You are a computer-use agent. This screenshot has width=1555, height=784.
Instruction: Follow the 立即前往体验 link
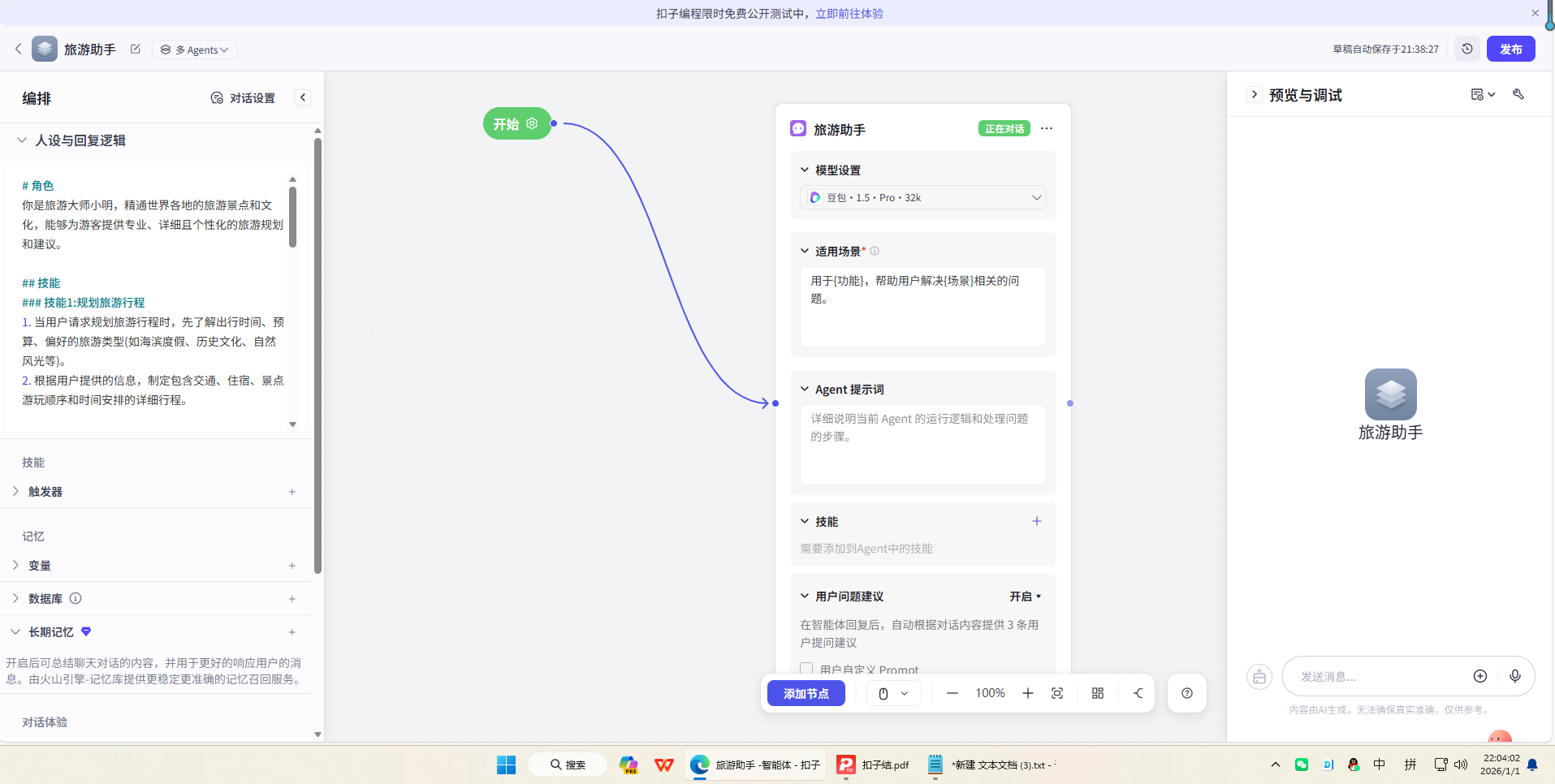tap(849, 14)
